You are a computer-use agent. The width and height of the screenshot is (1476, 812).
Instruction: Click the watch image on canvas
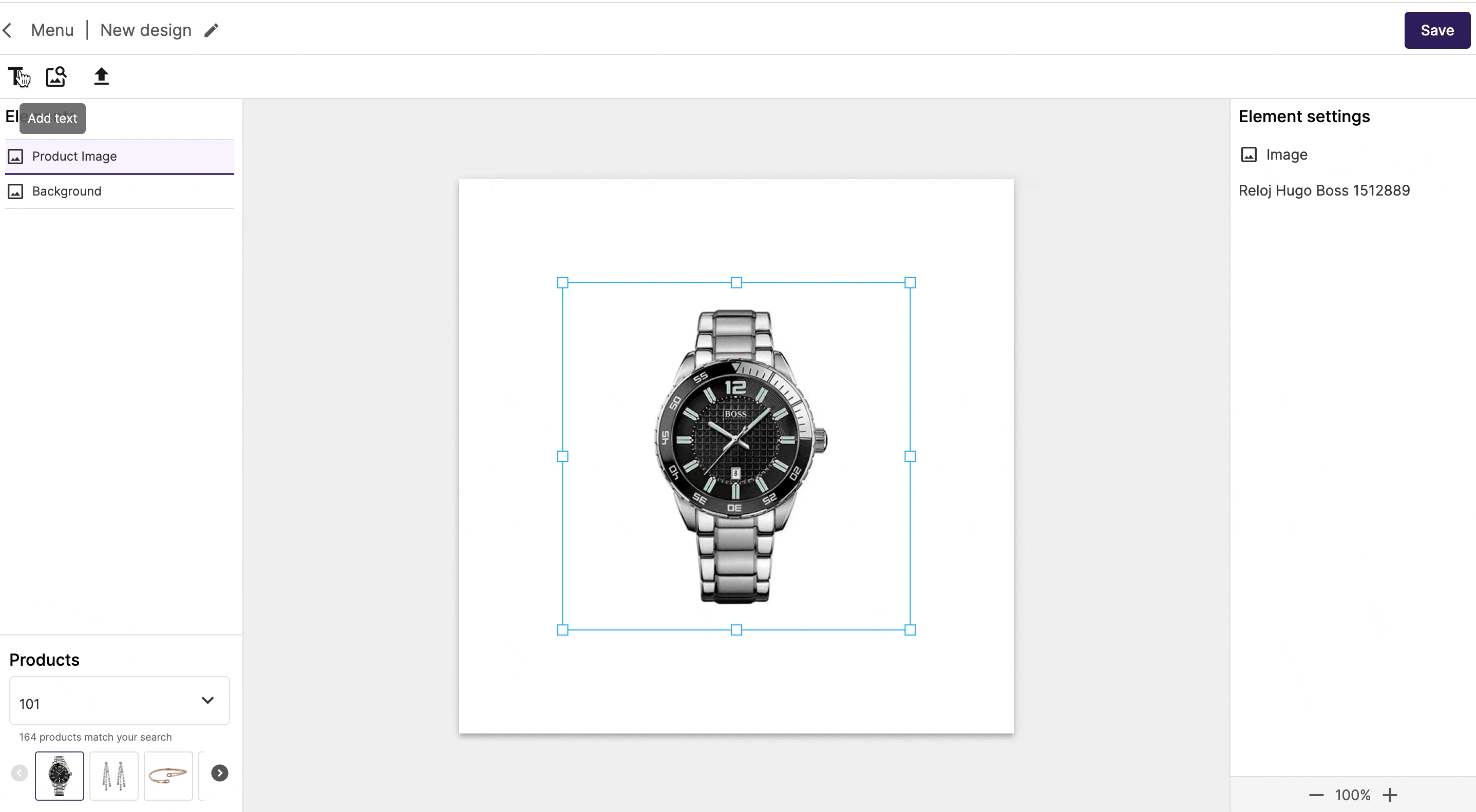[x=736, y=456]
